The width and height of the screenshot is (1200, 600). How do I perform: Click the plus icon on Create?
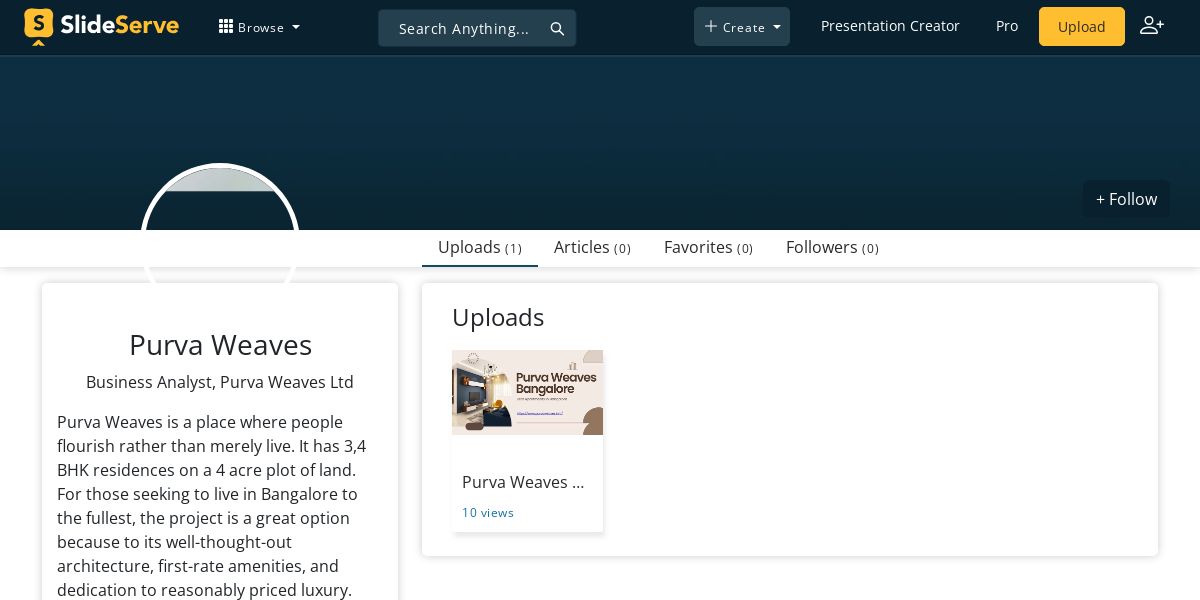[711, 27]
